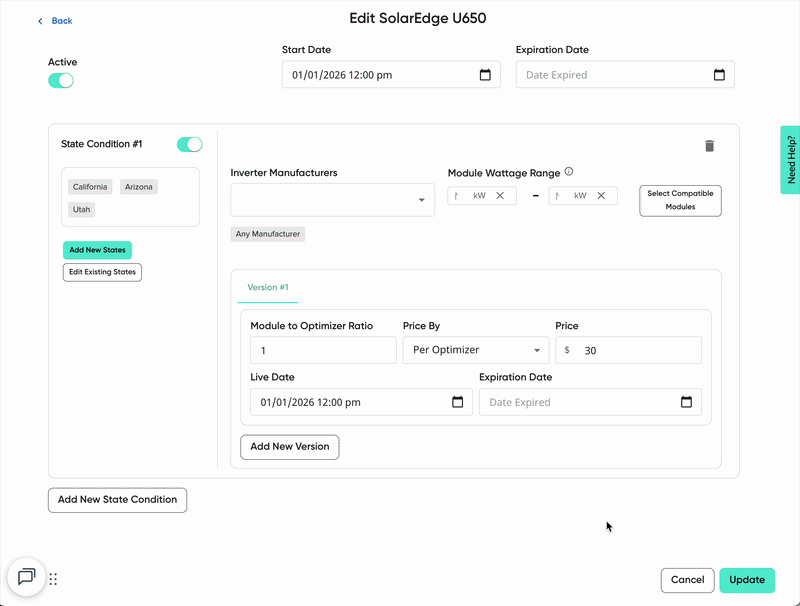
Task: Click Add New States button
Action: pos(97,250)
